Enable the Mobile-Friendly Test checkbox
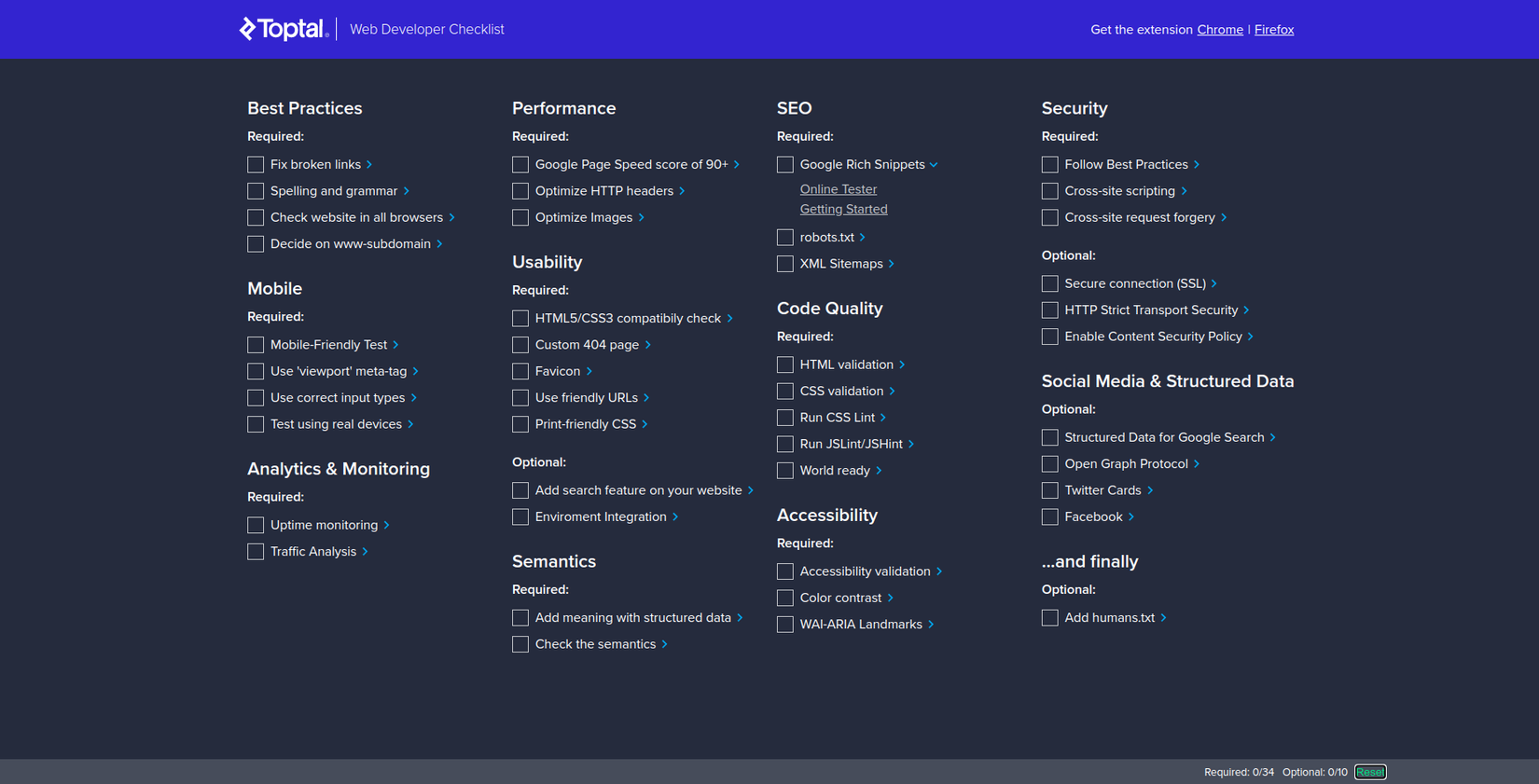Viewport: 1539px width, 784px height. click(256, 345)
